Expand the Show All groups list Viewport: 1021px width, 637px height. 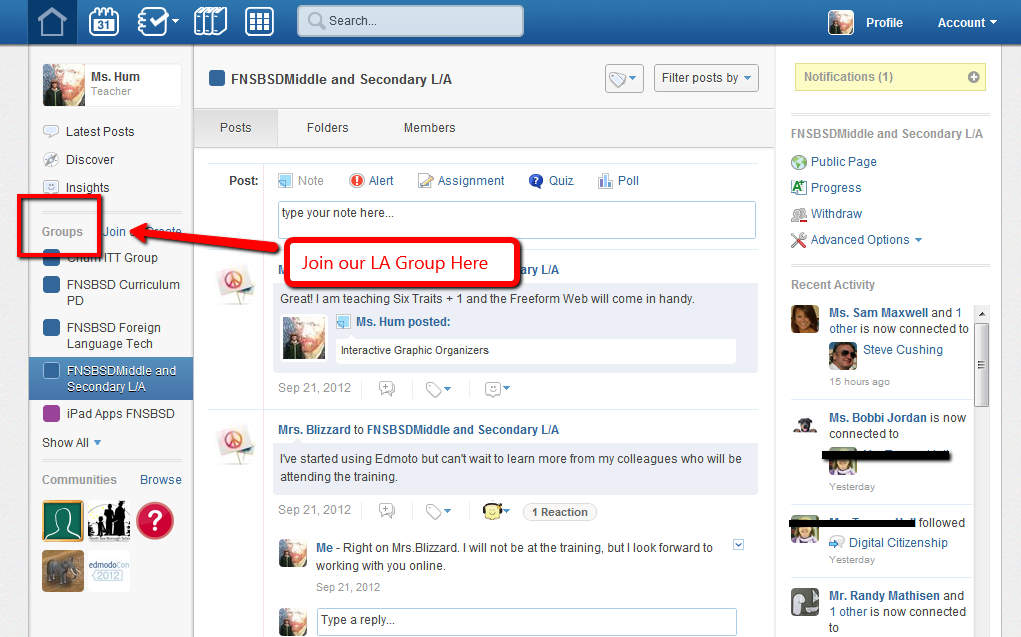72,443
